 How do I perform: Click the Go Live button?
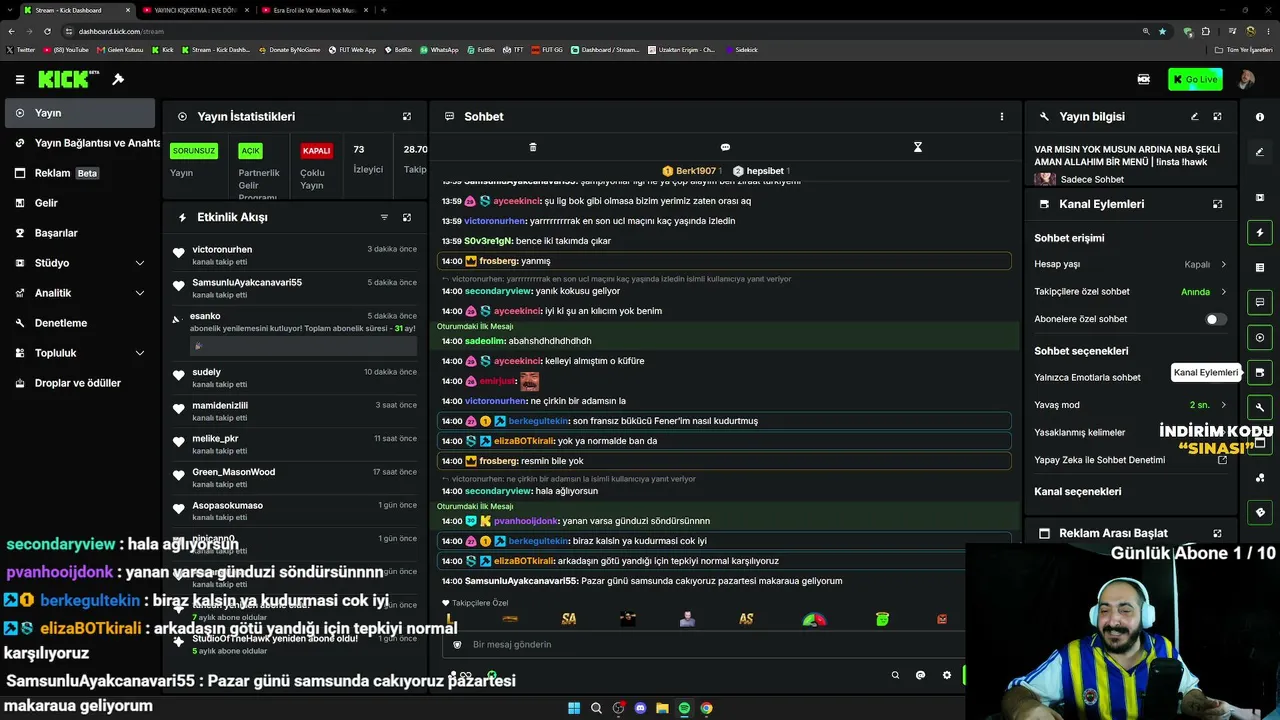(x=1195, y=79)
